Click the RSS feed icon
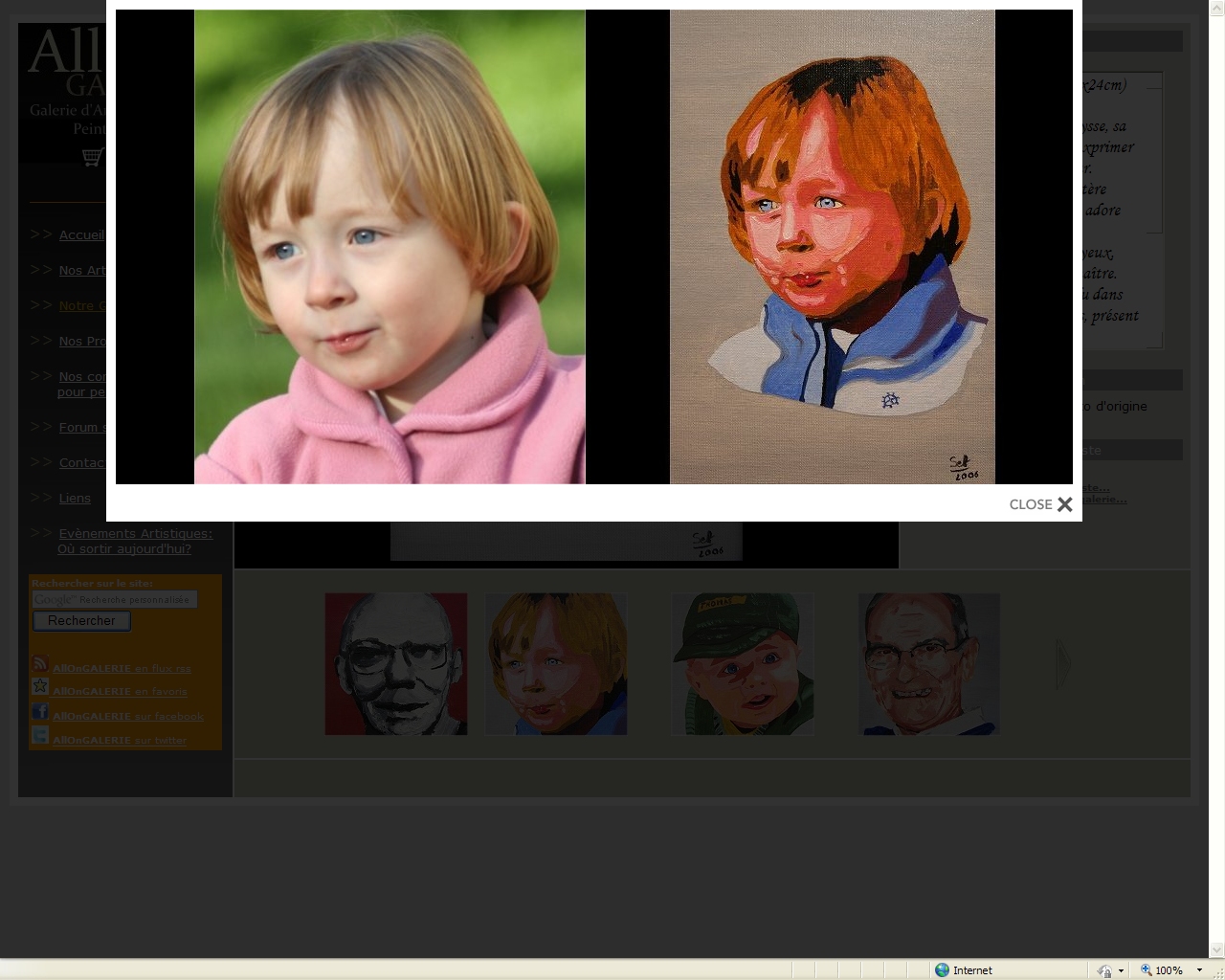Viewport: 1225px width, 980px height. (40, 664)
